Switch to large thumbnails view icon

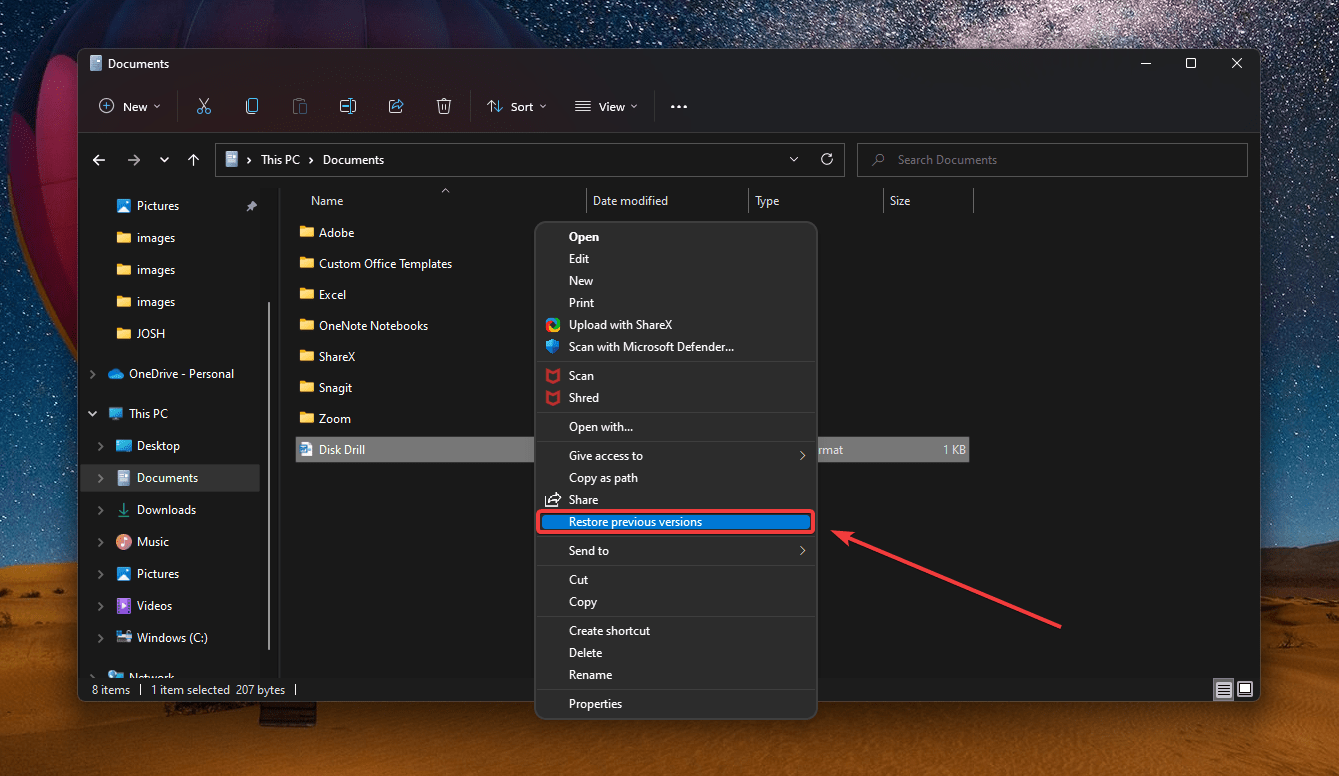tap(1245, 690)
